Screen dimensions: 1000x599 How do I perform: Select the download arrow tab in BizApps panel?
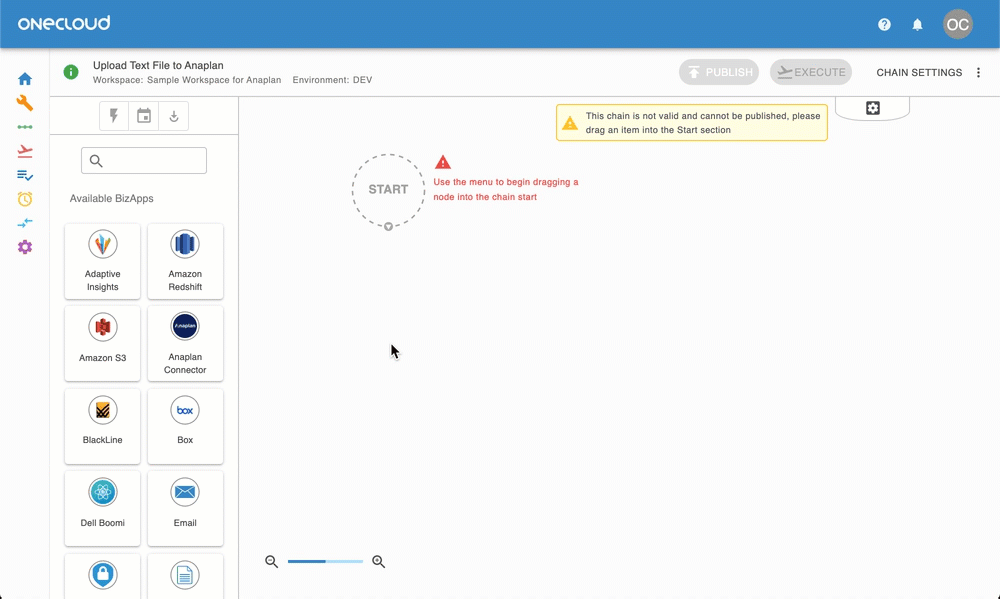[173, 115]
